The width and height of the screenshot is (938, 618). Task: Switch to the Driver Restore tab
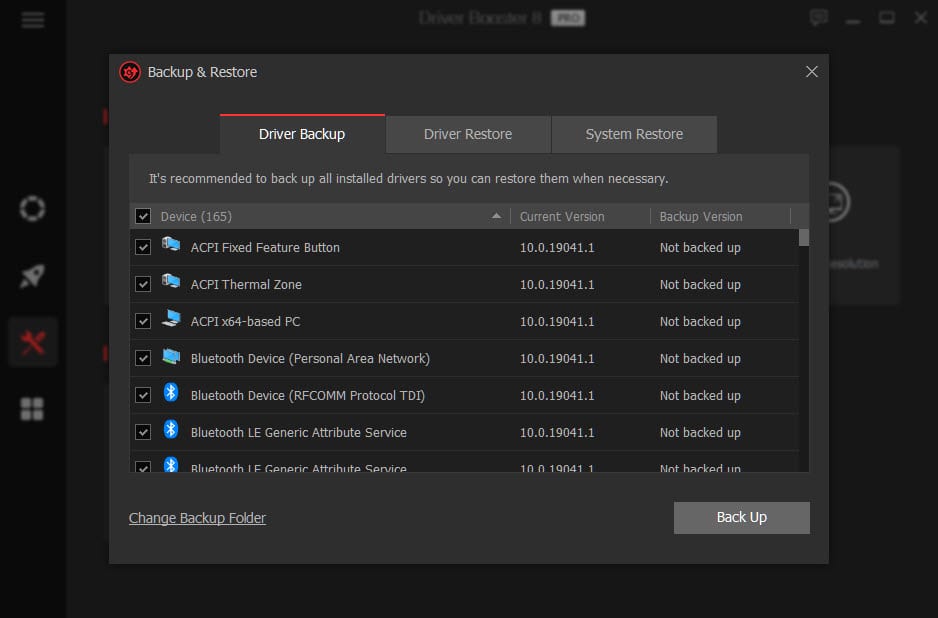[x=468, y=134]
